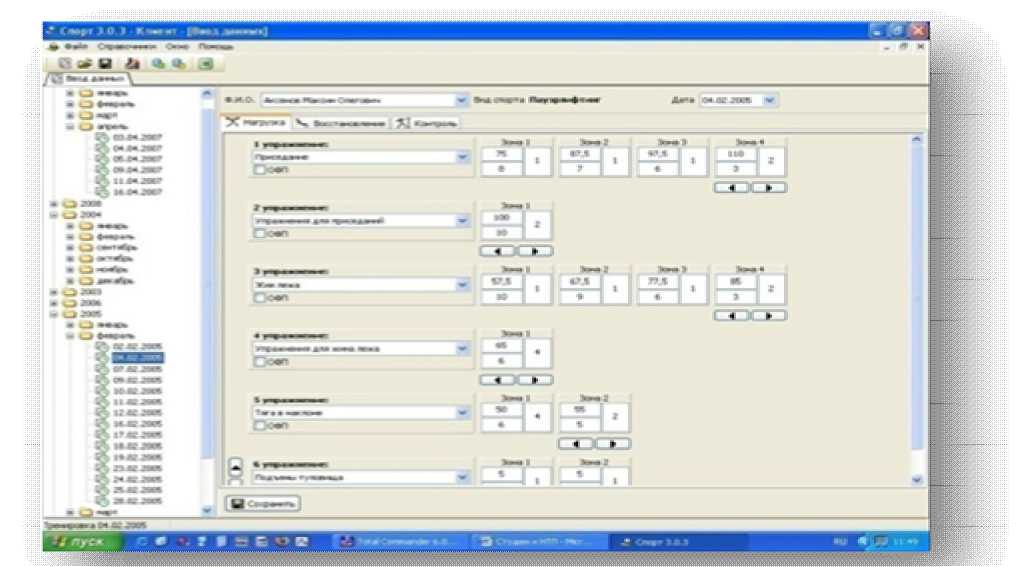Viewport: 1032px width, 567px height.
Task: Open exercise 5 Тяга в наклоне dropdown
Action: (463, 413)
